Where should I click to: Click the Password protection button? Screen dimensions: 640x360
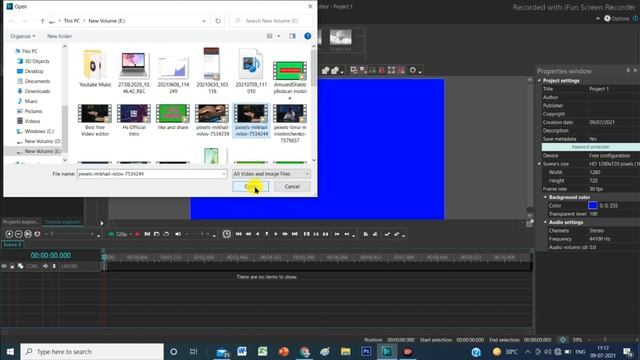[x=590, y=147]
